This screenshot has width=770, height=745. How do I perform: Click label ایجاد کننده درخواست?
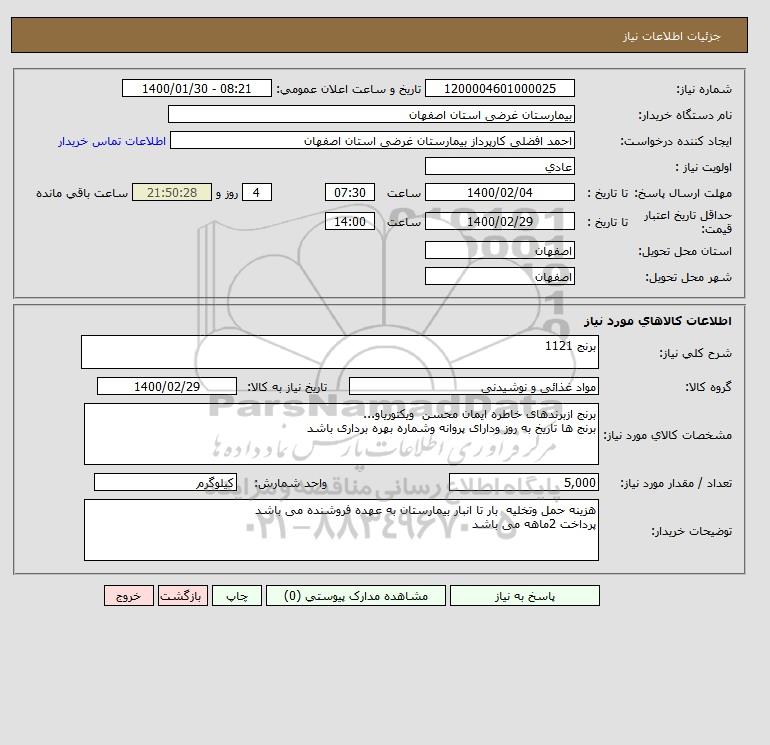(x=676, y=141)
